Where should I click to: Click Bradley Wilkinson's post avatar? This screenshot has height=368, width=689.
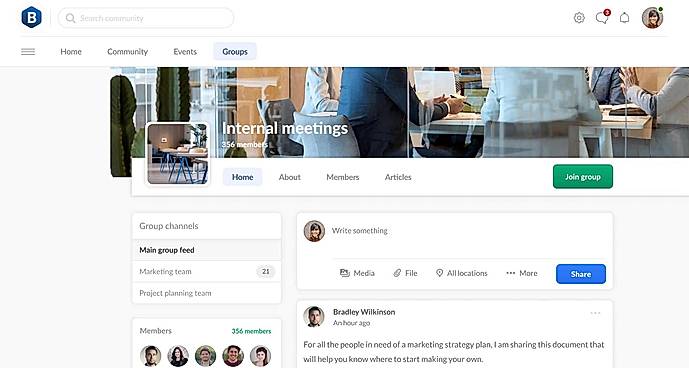coord(314,317)
